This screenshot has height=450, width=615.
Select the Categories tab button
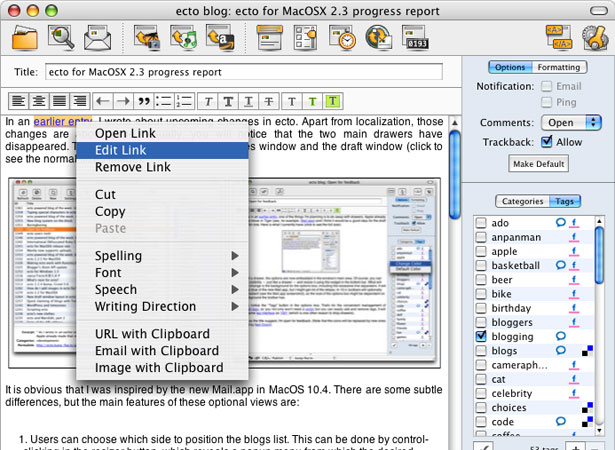(x=522, y=201)
